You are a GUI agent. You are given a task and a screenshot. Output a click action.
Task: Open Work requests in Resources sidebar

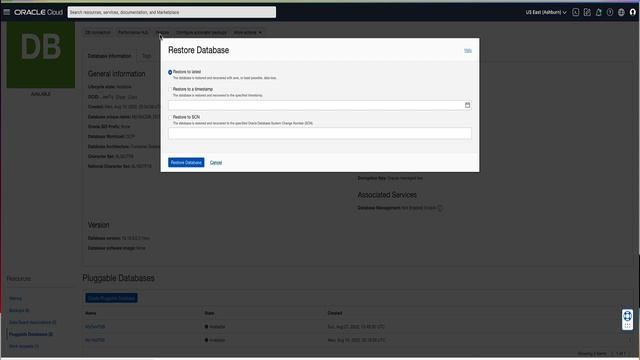click(24, 346)
